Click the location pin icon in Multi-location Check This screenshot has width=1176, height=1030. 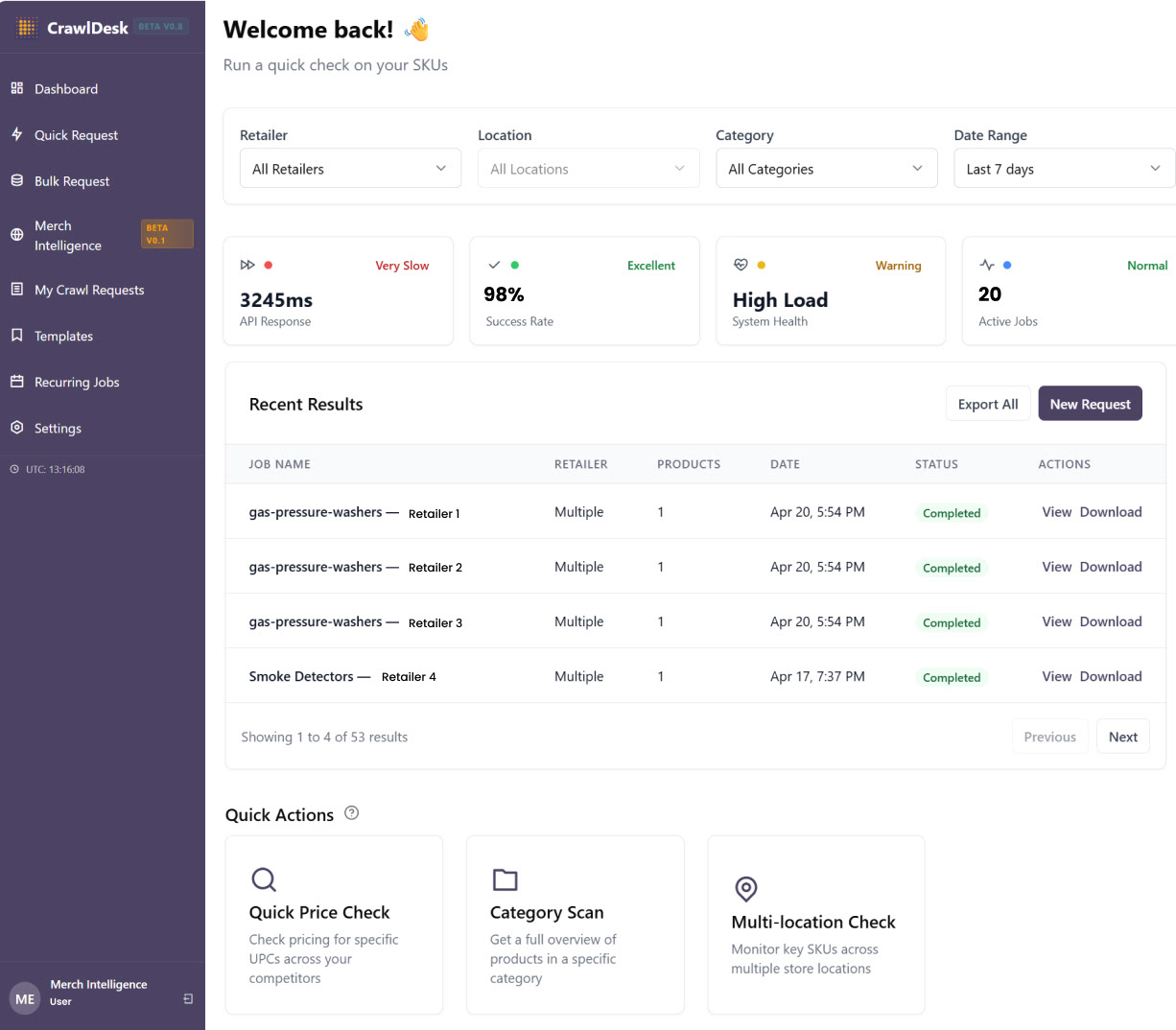point(745,889)
